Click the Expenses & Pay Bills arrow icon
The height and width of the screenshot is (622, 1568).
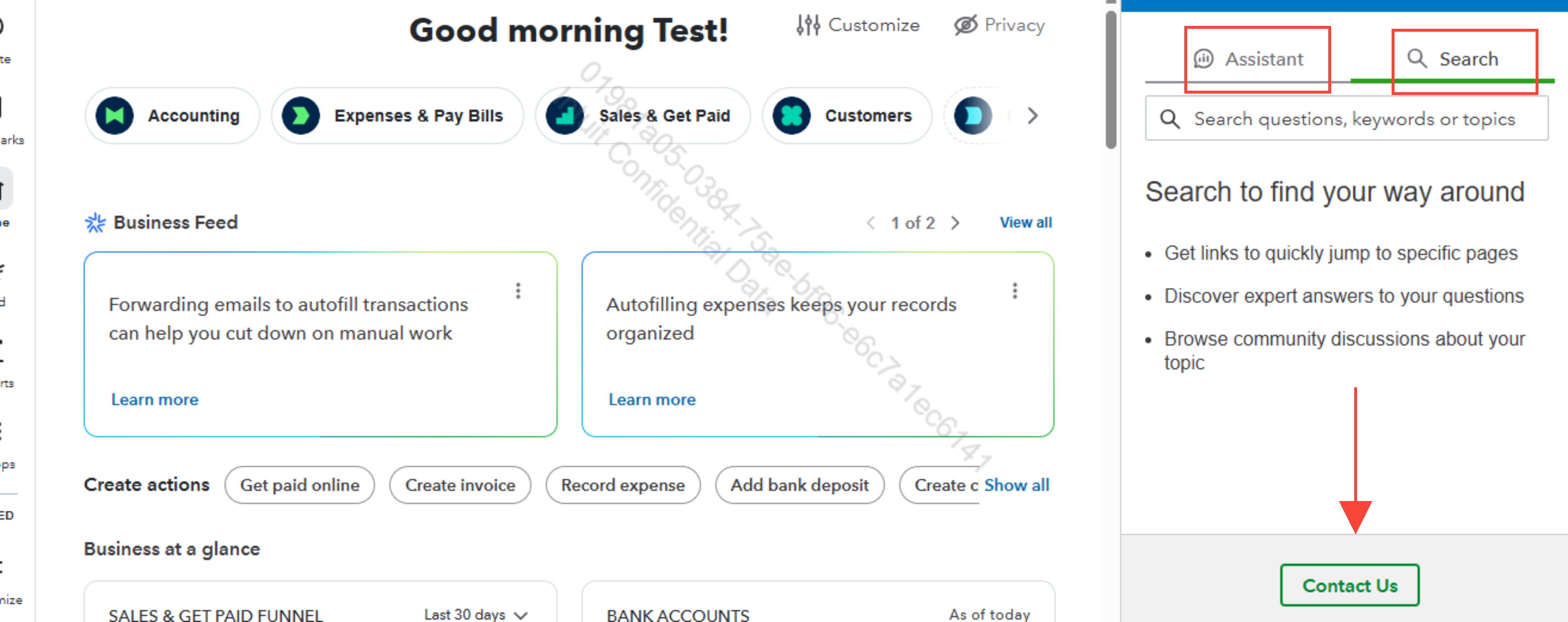[x=301, y=116]
